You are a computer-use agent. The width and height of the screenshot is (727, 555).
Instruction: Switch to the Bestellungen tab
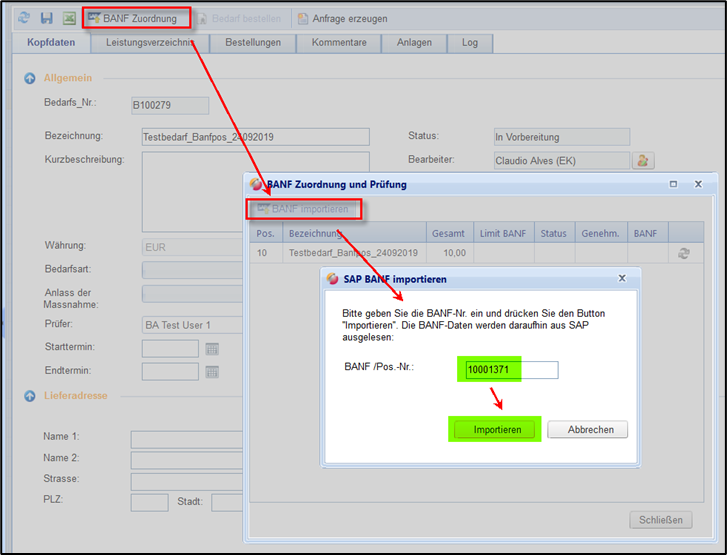point(253,43)
